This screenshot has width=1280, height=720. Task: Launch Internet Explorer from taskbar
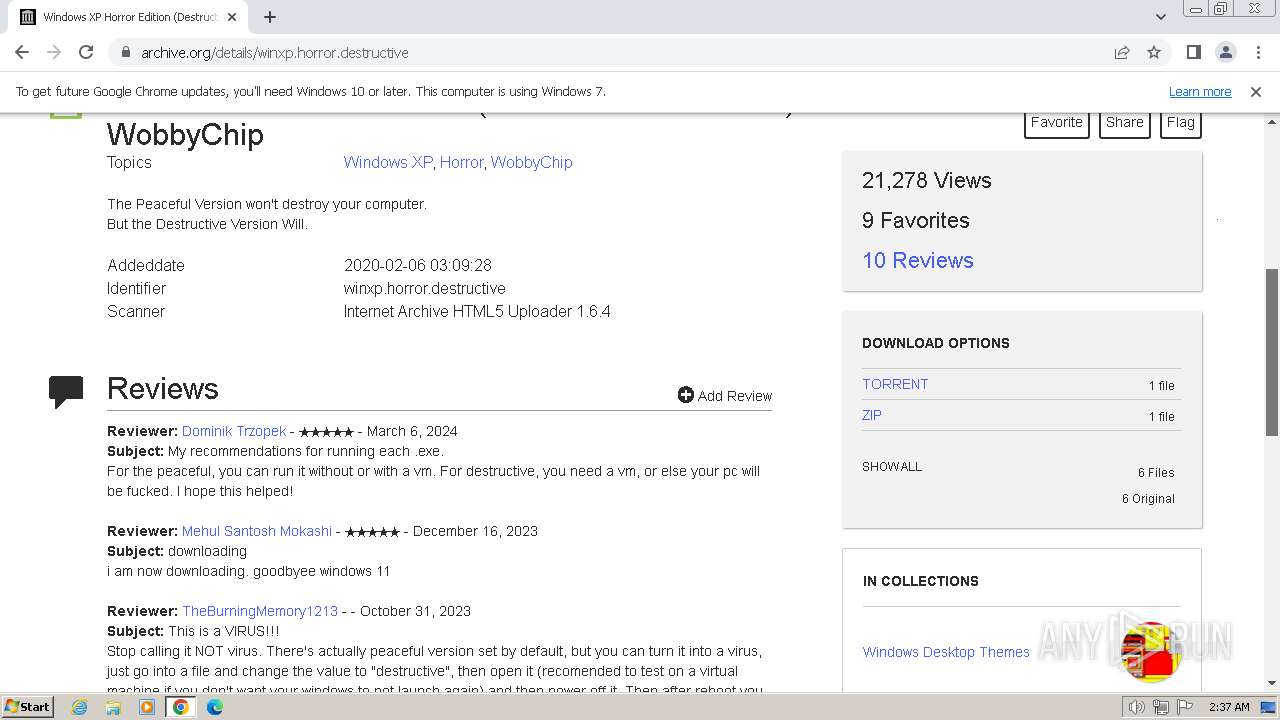point(79,707)
